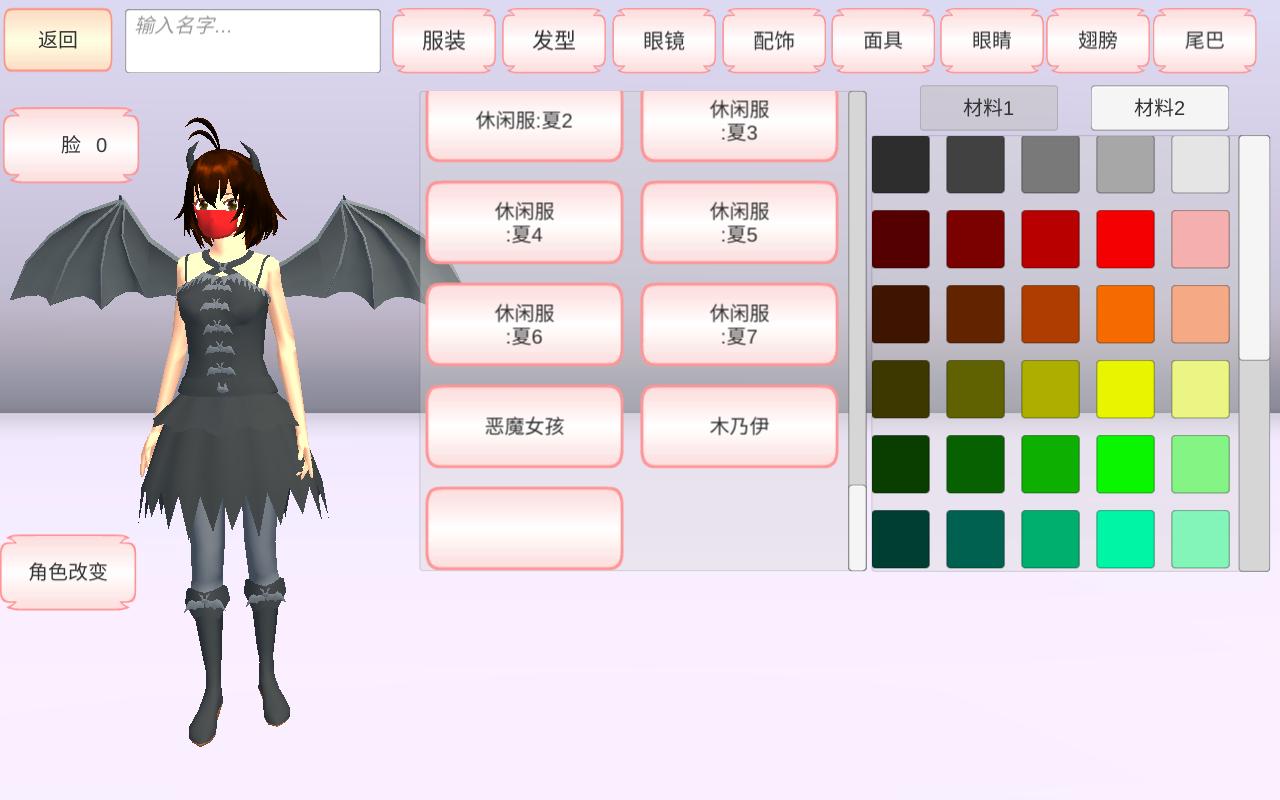Switch to the 眼镜 glasses category

coord(664,40)
